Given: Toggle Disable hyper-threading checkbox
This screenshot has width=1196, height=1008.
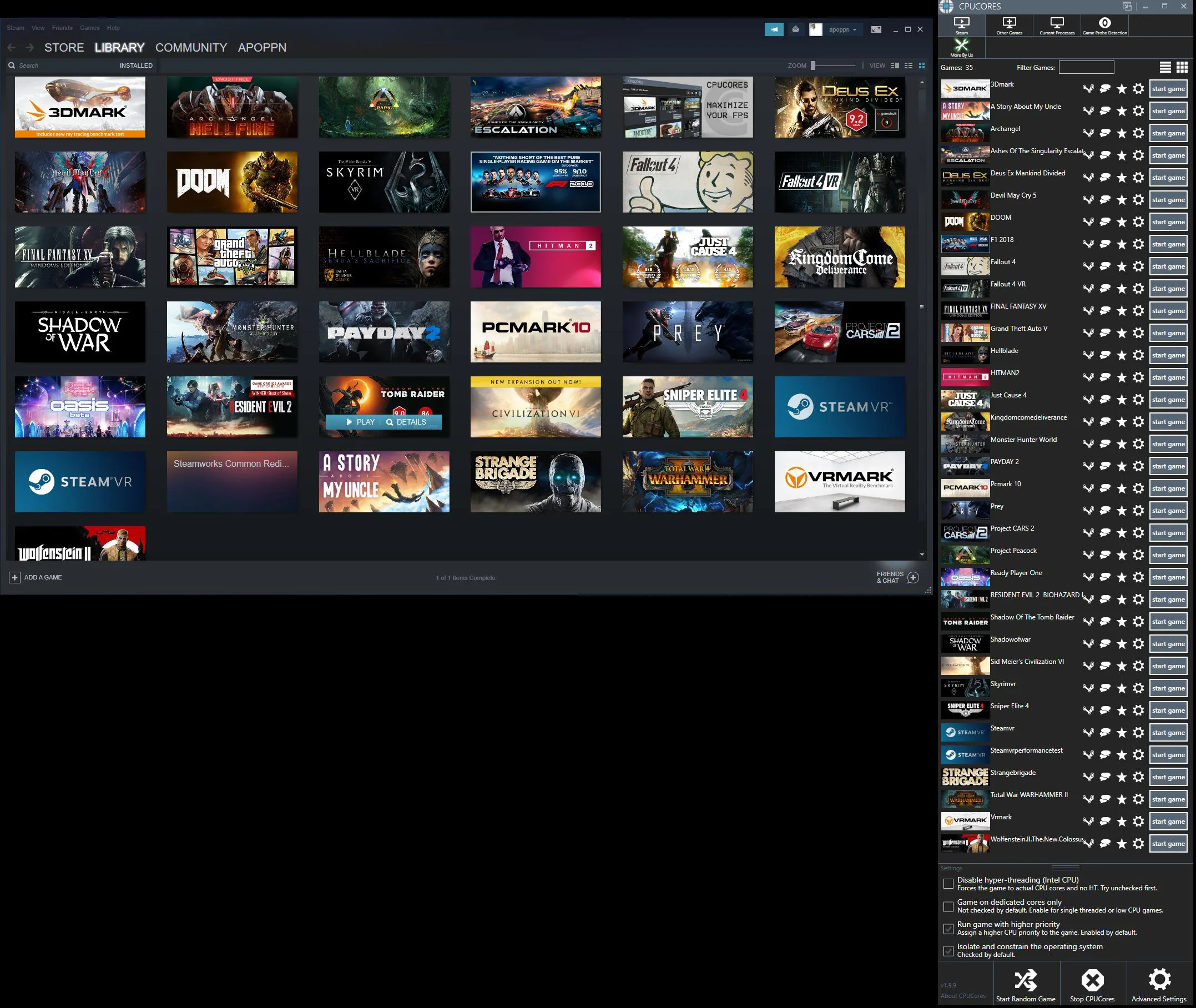Looking at the screenshot, I should 948,884.
